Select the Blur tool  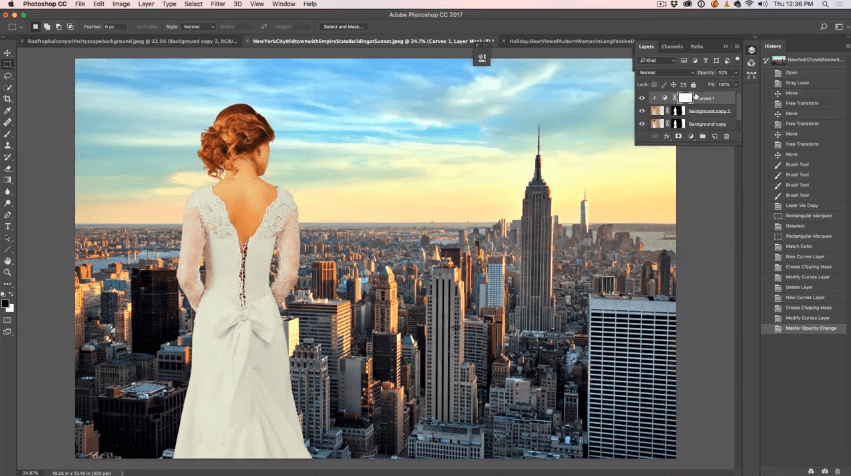tap(8, 192)
